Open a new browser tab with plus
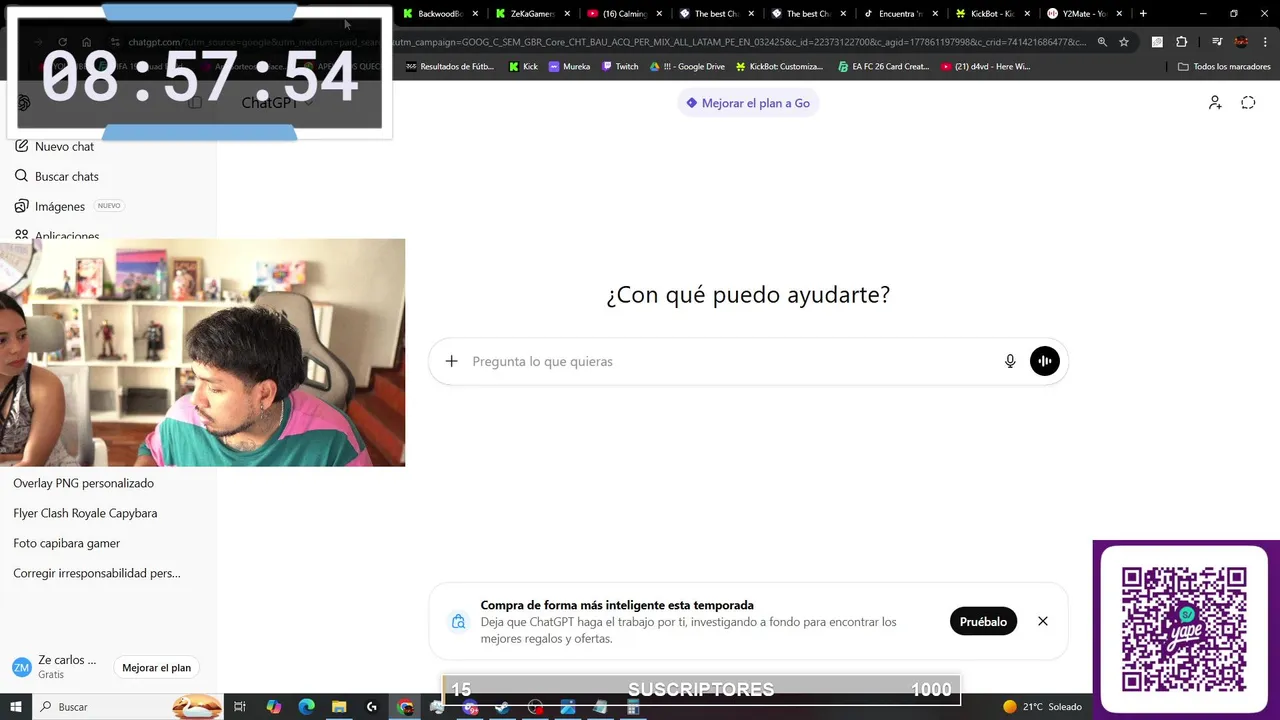 coord(1143,14)
